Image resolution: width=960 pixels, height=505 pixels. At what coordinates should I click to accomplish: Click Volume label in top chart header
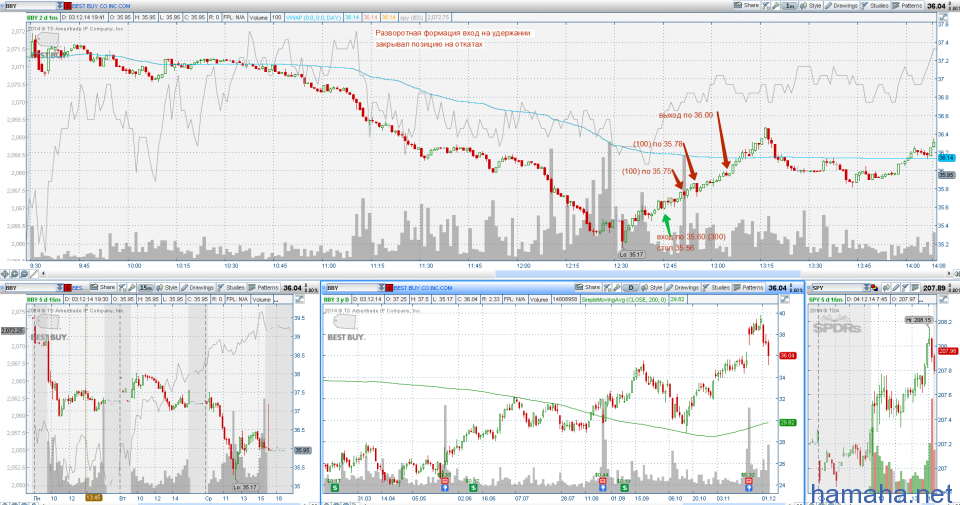point(258,18)
